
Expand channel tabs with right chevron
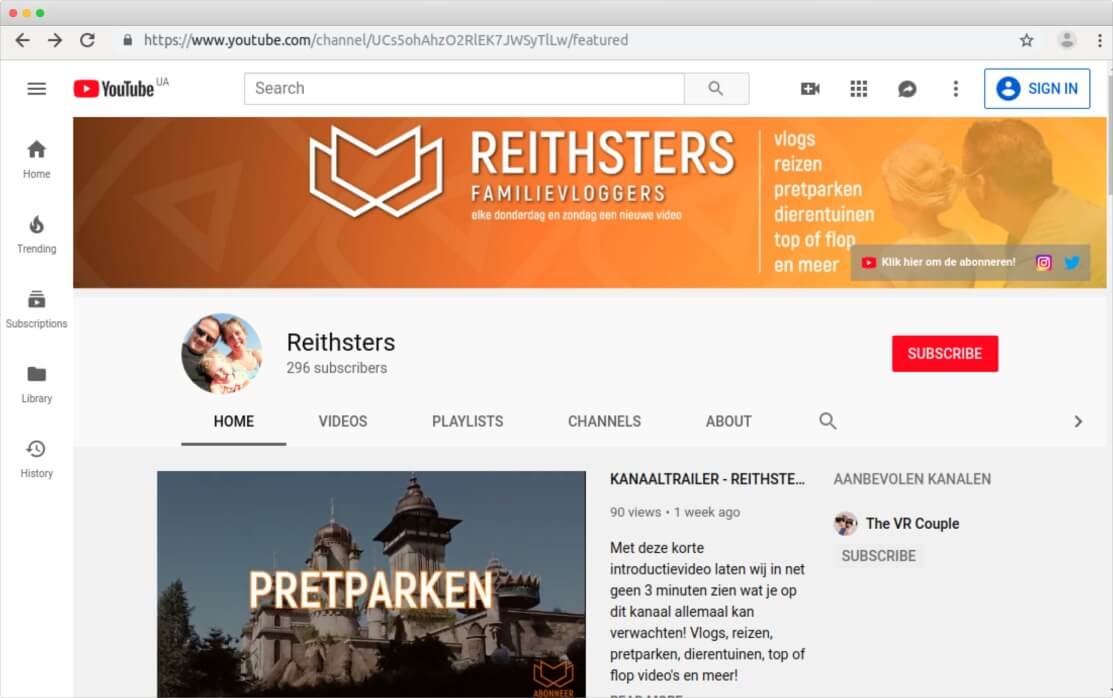click(1078, 422)
